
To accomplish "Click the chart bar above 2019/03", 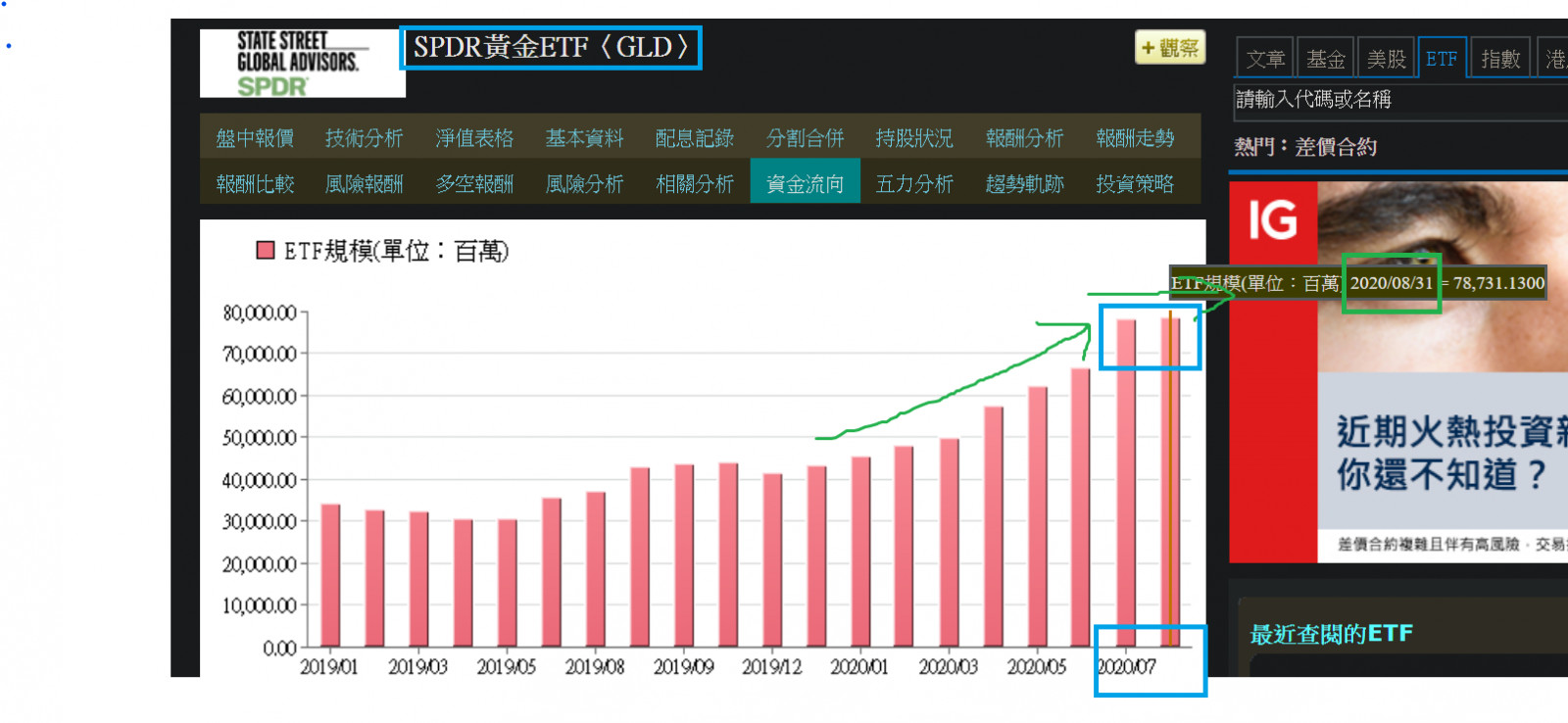I will click(x=418, y=579).
